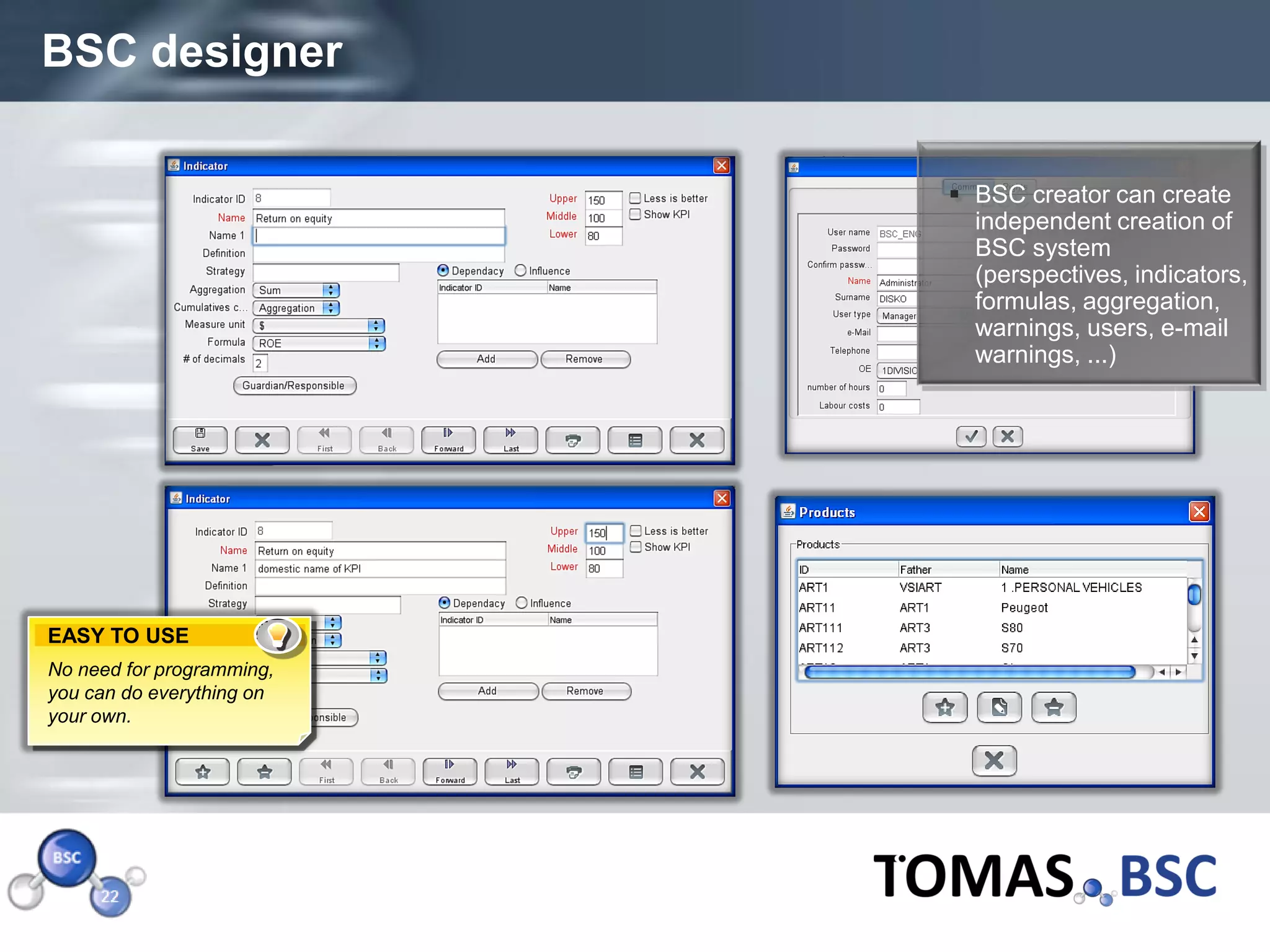The width and height of the screenshot is (1270, 952).
Task: Jump to Last record in bottom Indicator window
Action: pos(512,772)
